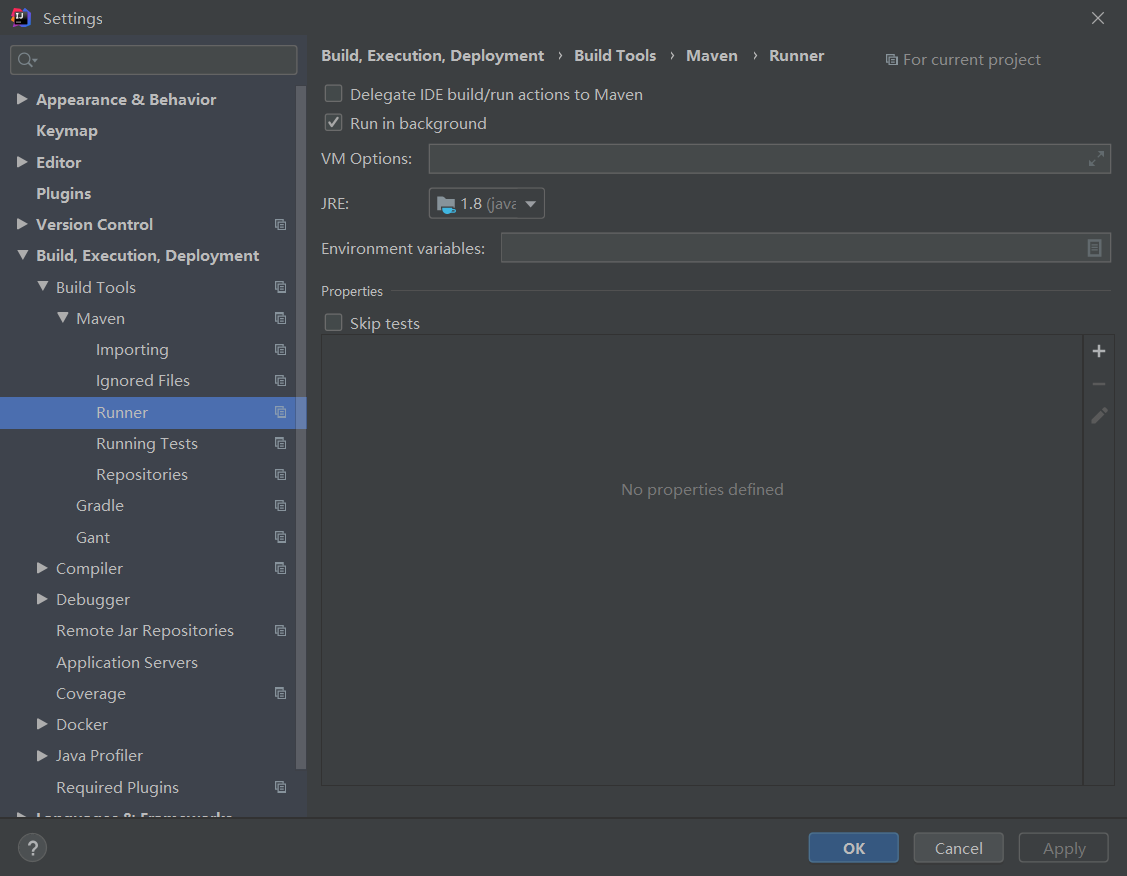Expand Appearance & Behavior section

[x=22, y=99]
